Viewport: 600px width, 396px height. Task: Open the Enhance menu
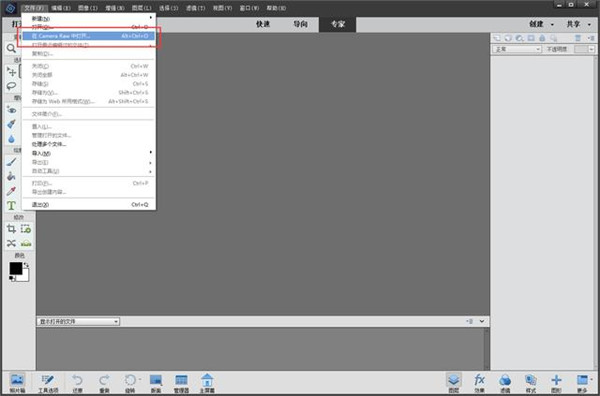coord(114,8)
